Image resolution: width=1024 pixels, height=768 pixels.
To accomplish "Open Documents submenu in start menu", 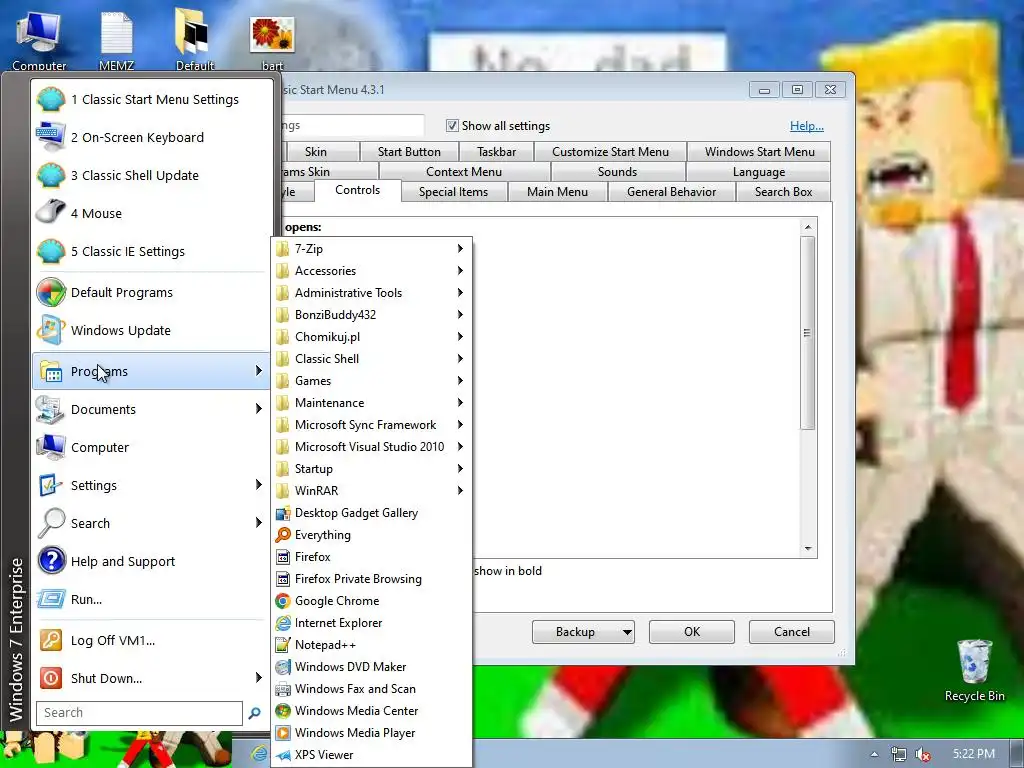I will pyautogui.click(x=151, y=409).
